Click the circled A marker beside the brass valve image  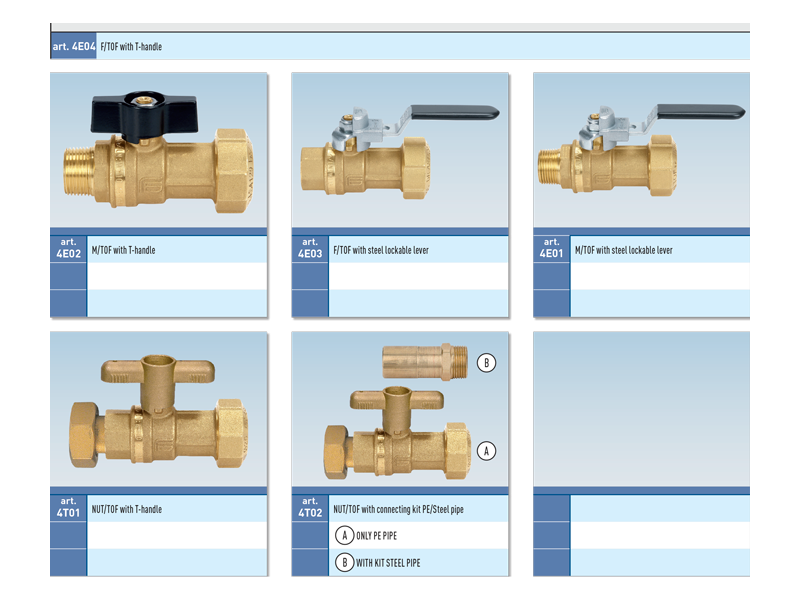point(487,451)
